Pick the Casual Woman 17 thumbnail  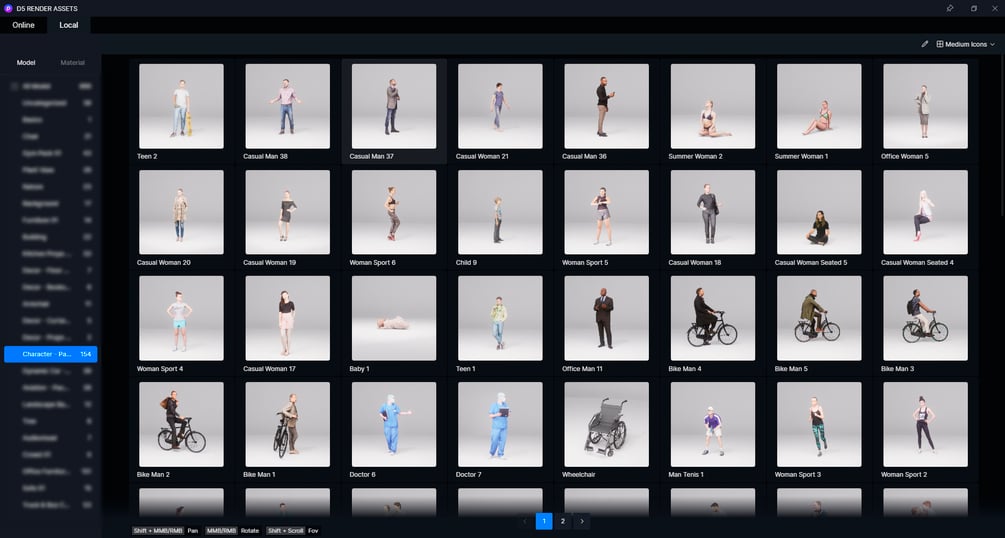(288, 319)
